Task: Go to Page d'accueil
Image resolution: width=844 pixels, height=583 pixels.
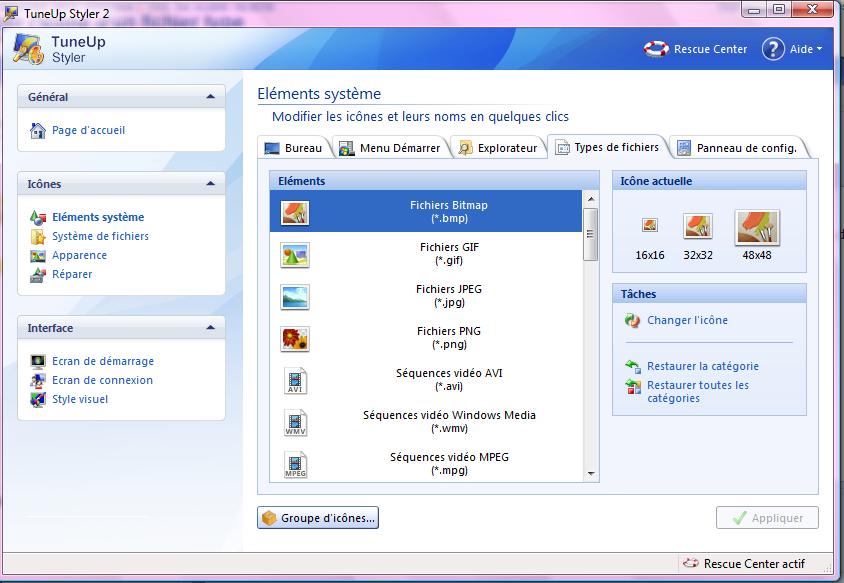Action: [x=88, y=130]
